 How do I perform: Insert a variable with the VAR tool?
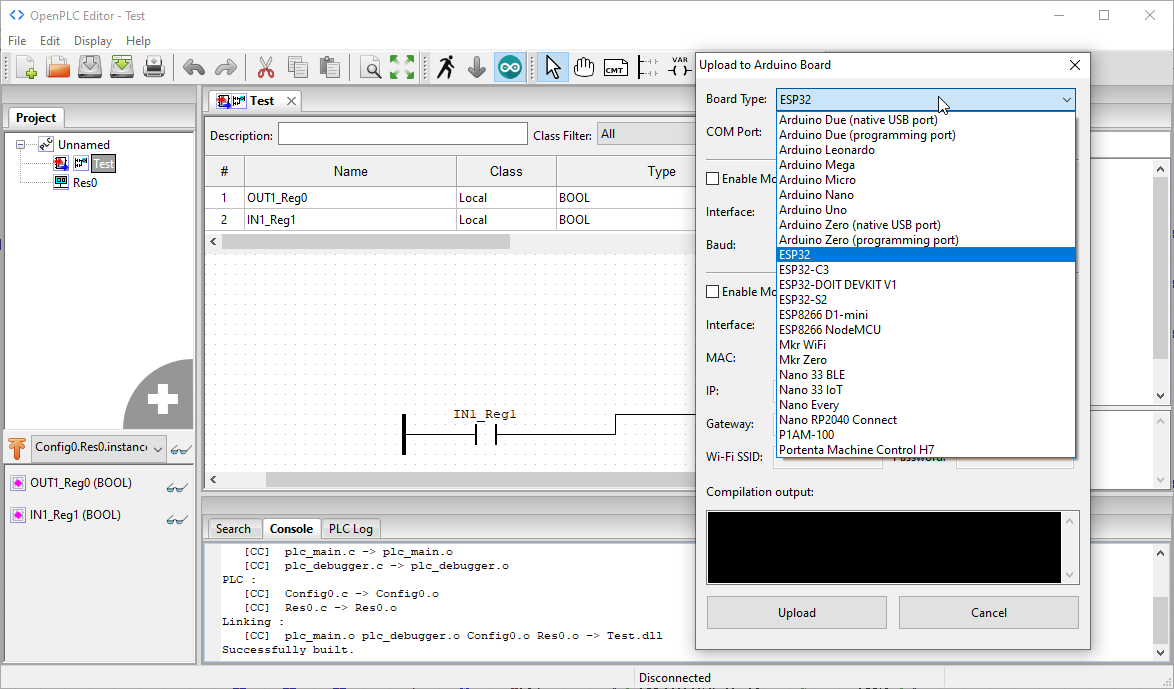(679, 68)
